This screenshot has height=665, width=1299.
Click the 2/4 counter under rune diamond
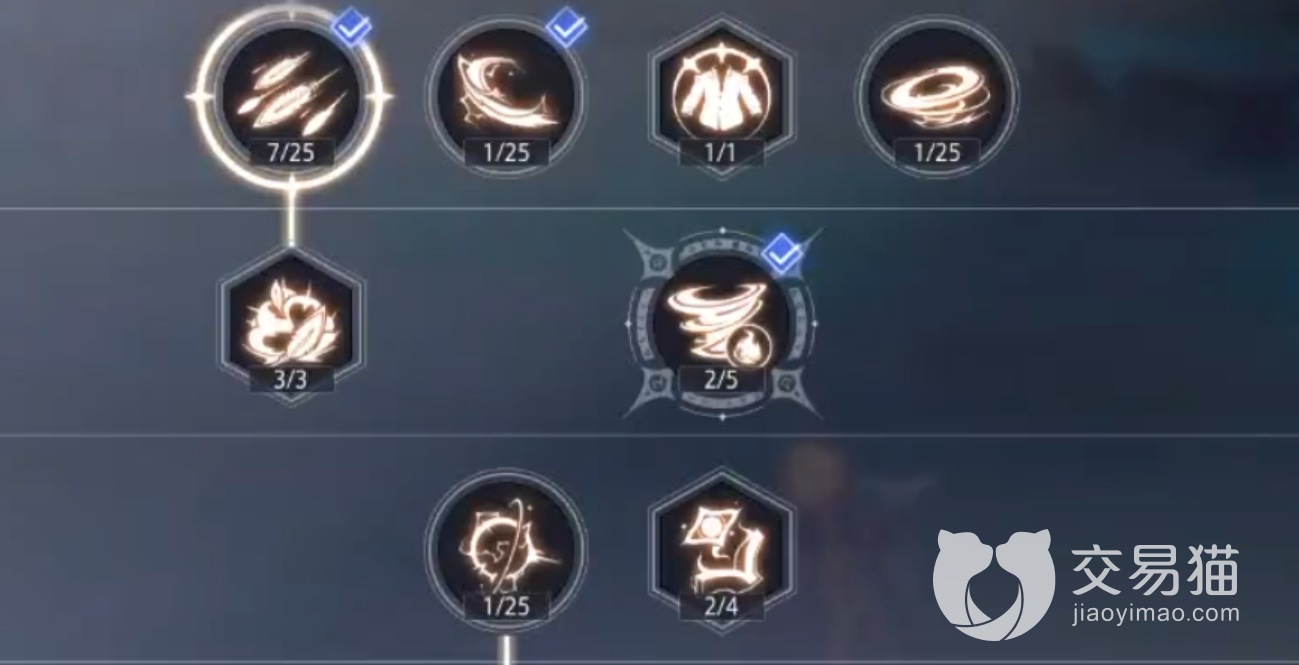tap(721, 606)
